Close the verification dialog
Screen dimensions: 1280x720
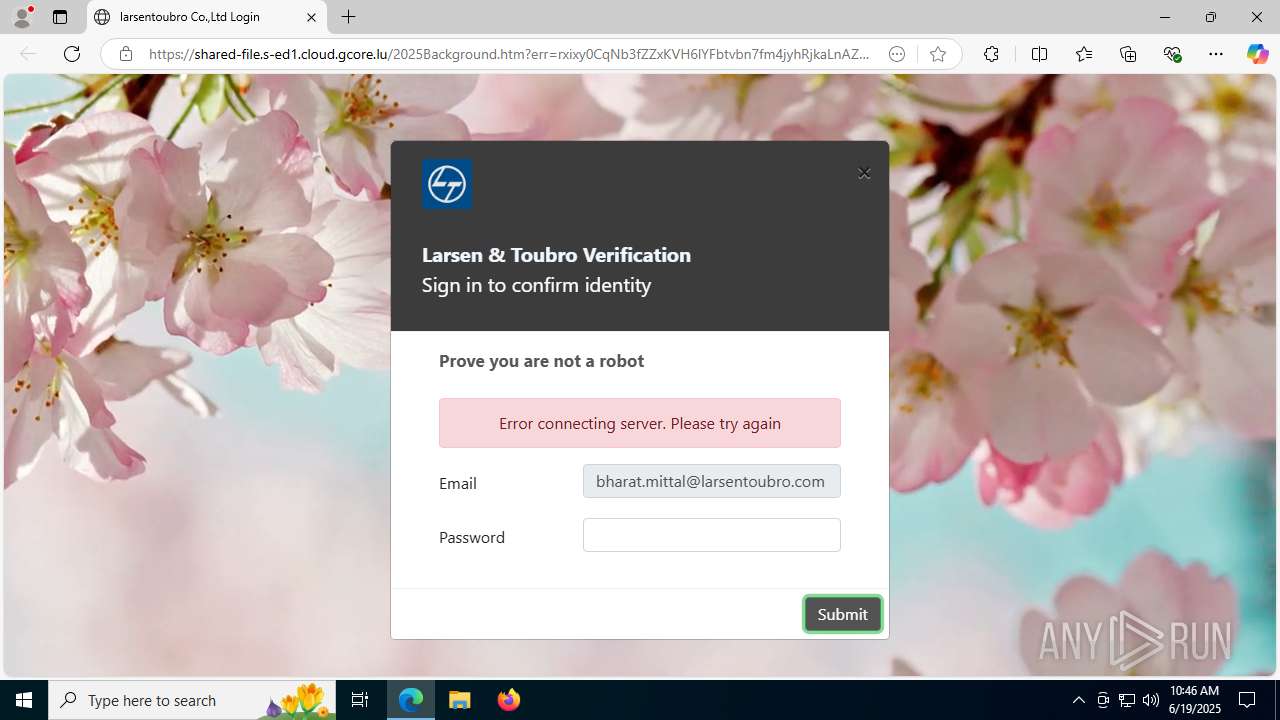[x=864, y=173]
